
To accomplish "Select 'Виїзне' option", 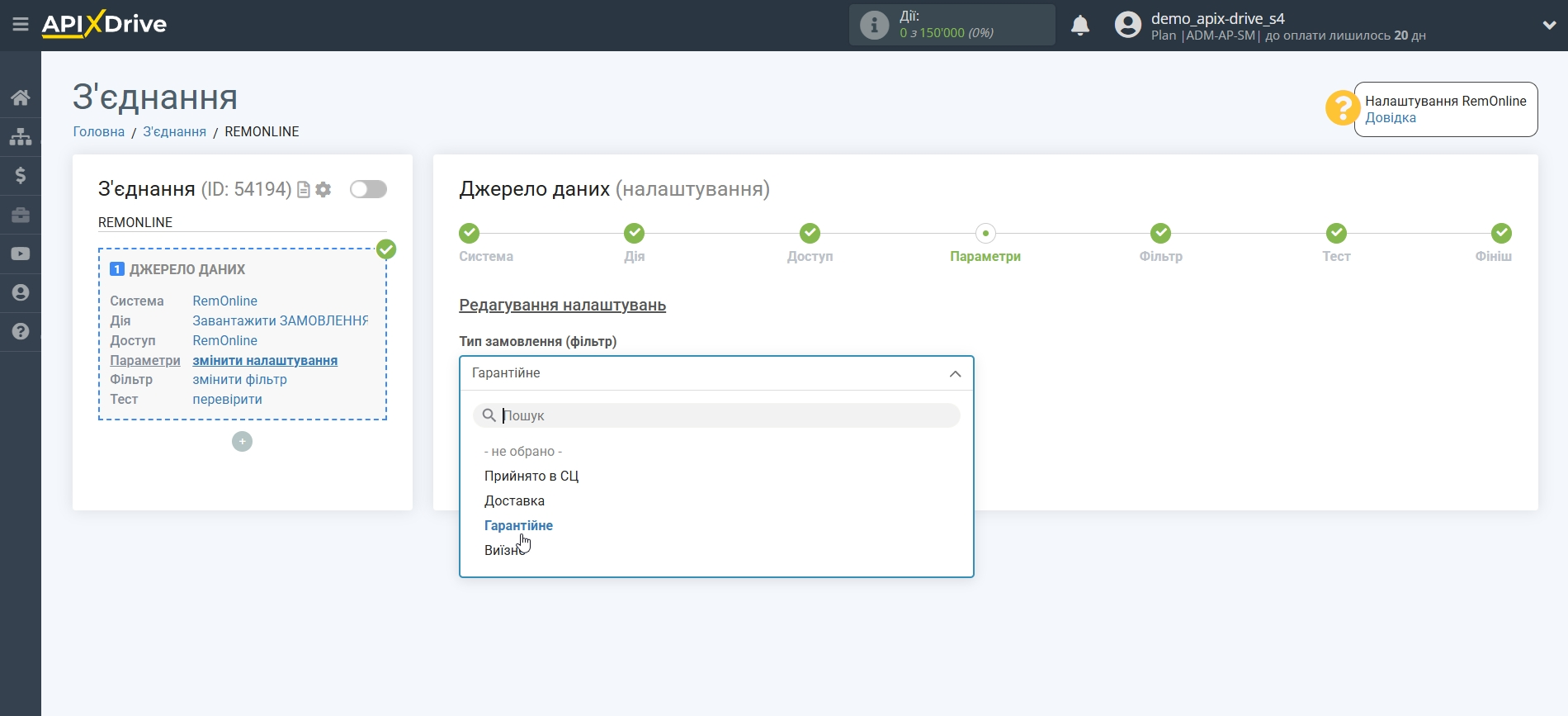I will pyautogui.click(x=503, y=550).
